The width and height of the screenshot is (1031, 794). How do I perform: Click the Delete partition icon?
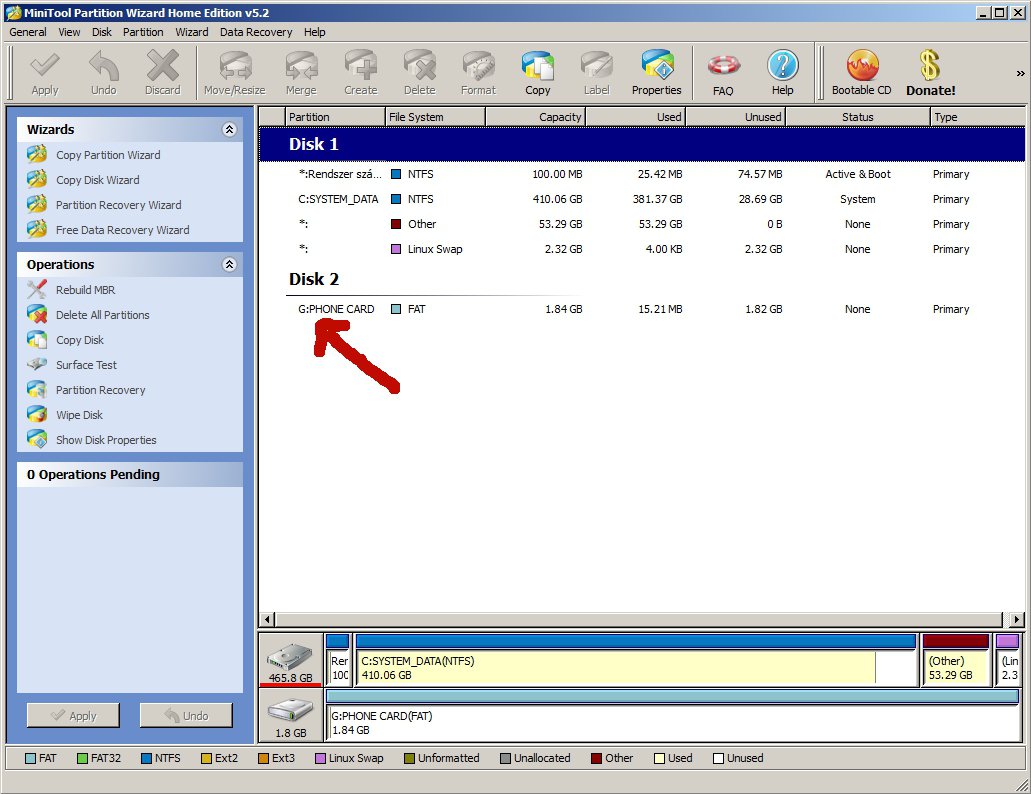tap(420, 72)
